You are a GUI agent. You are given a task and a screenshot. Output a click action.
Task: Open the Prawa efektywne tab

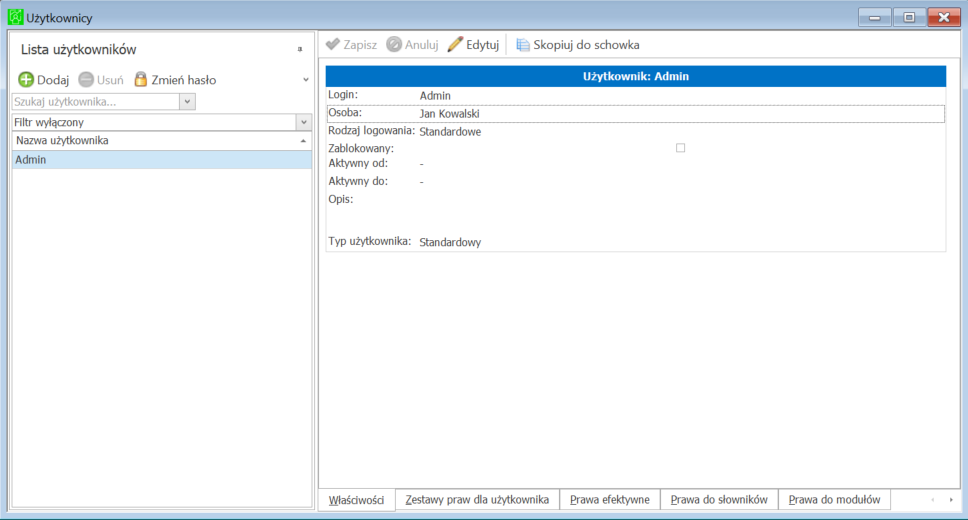click(x=610, y=500)
